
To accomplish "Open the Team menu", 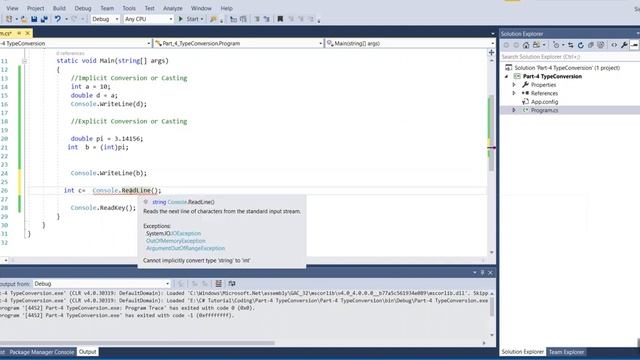I will coord(107,8).
